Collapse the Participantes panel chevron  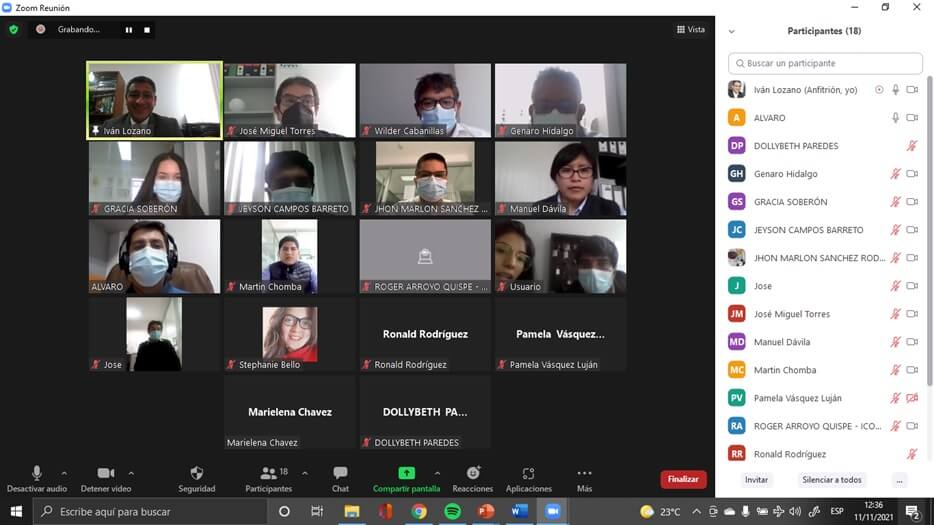(732, 31)
